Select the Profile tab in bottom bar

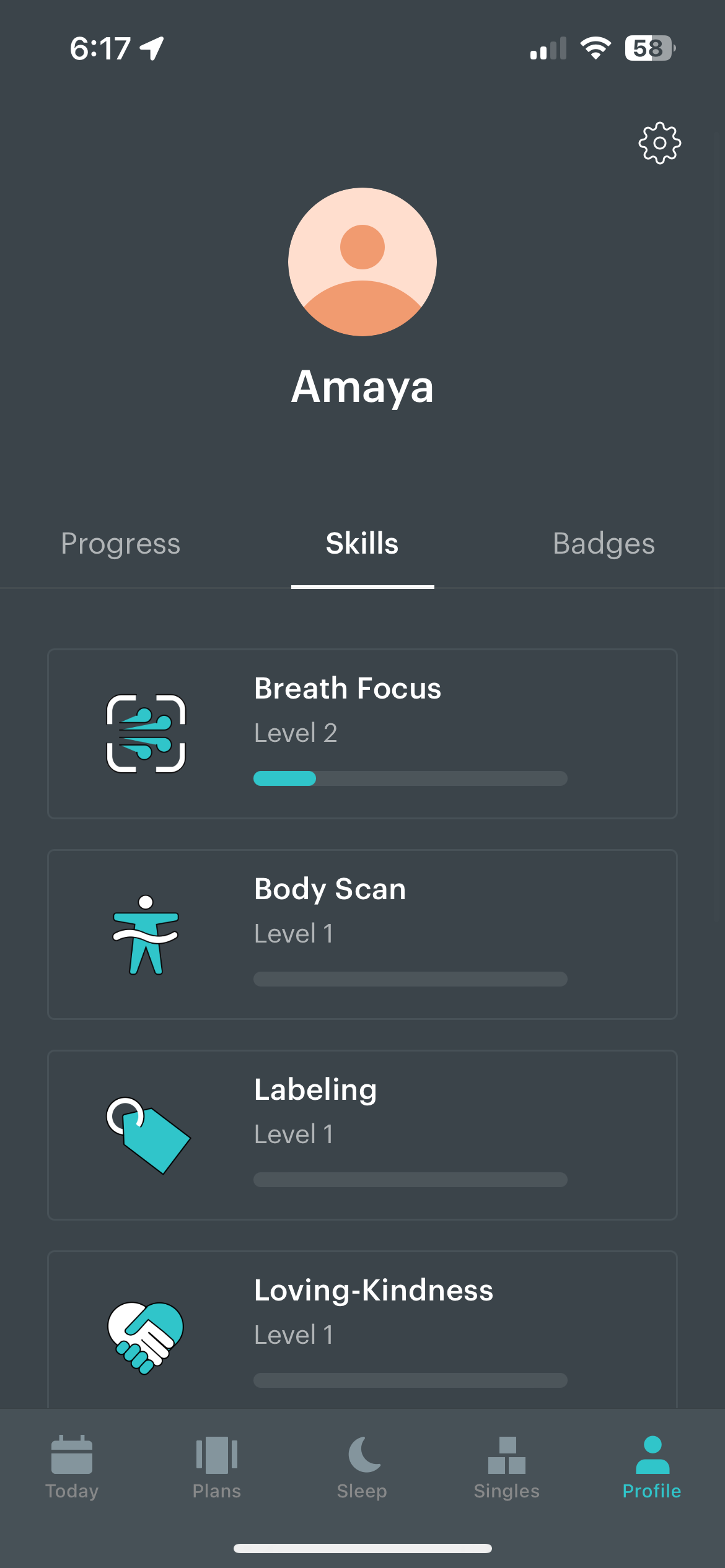(x=652, y=1467)
